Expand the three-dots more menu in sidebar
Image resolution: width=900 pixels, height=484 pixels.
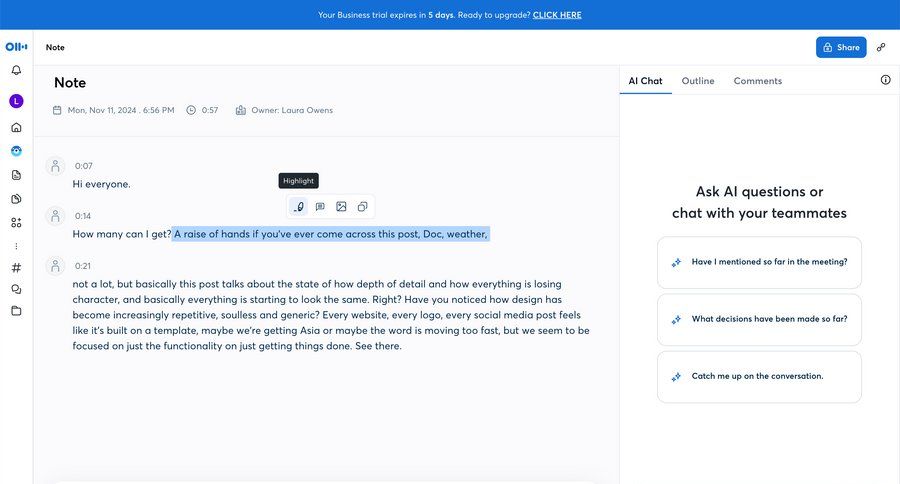click(16, 246)
